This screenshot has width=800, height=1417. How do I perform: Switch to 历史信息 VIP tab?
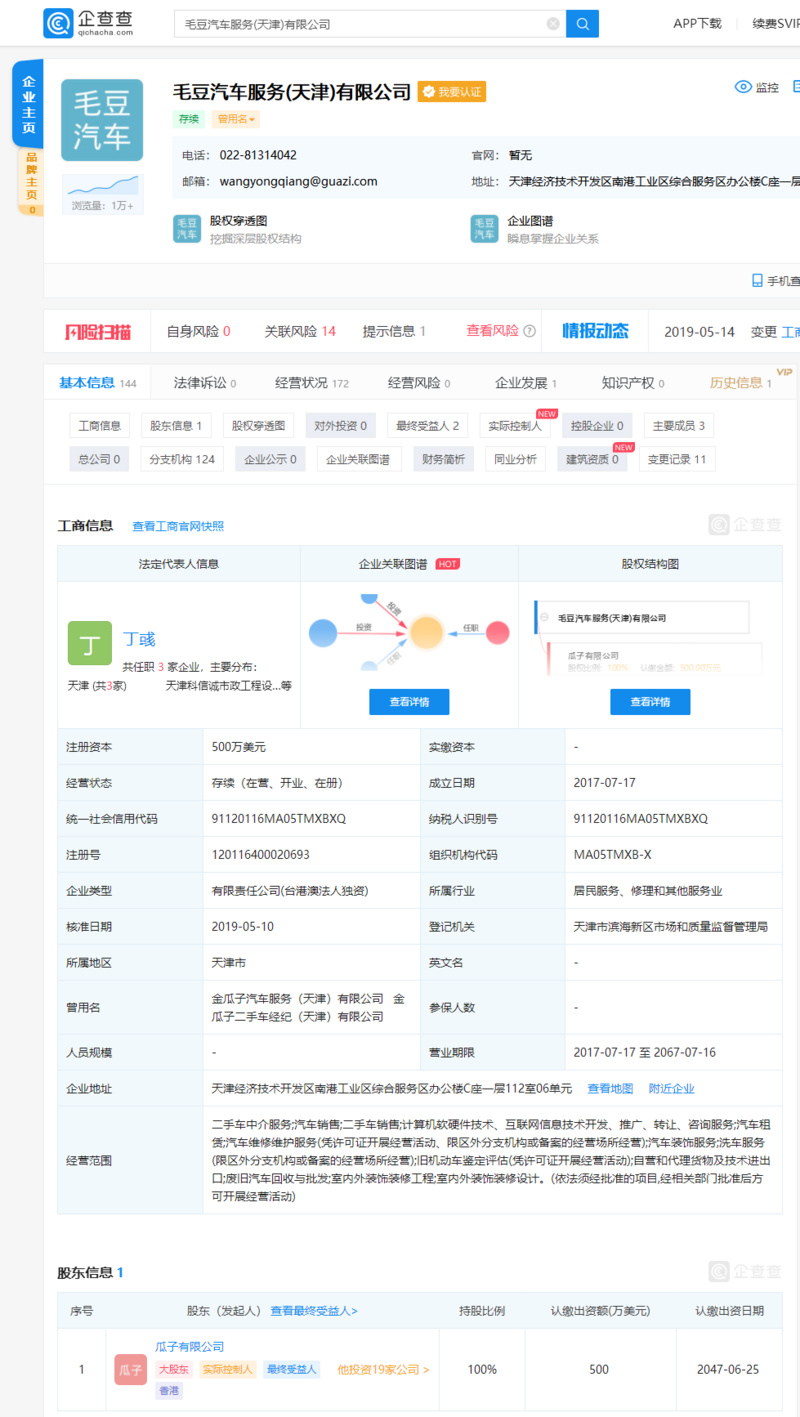[743, 382]
